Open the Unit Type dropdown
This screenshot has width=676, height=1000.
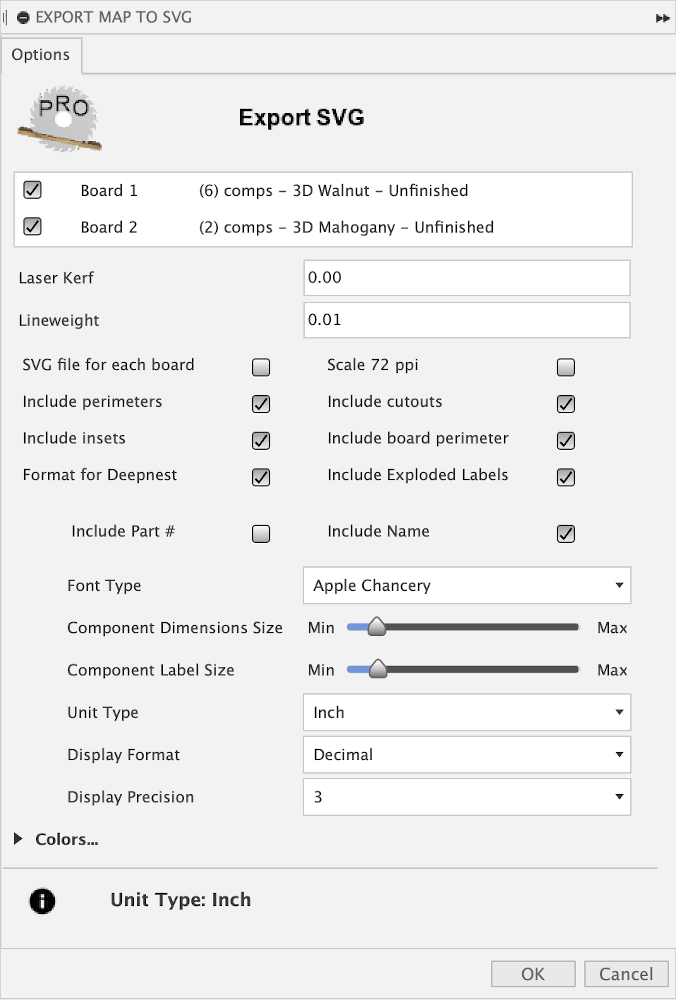tap(467, 712)
